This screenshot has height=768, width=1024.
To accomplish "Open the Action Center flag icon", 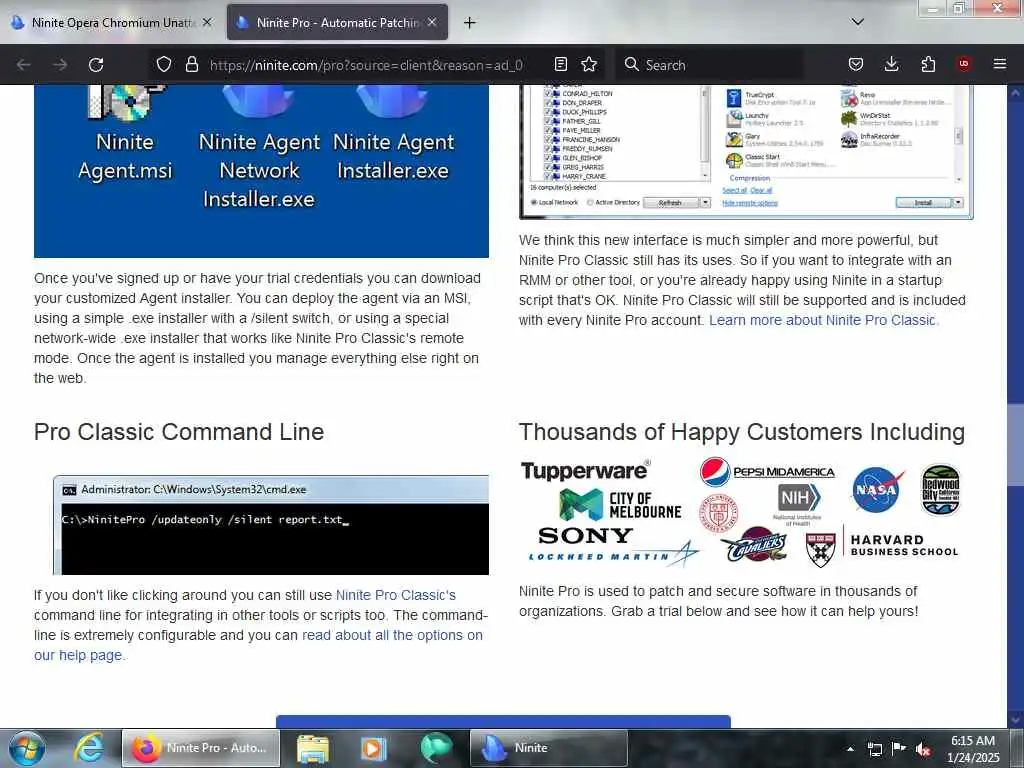I will (899, 748).
